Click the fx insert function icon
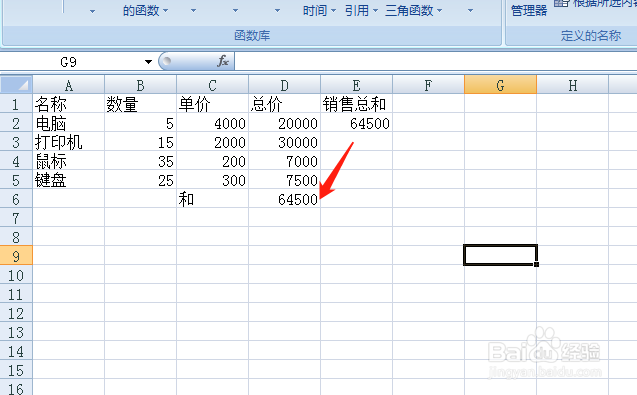637x395 pixels. (x=223, y=61)
